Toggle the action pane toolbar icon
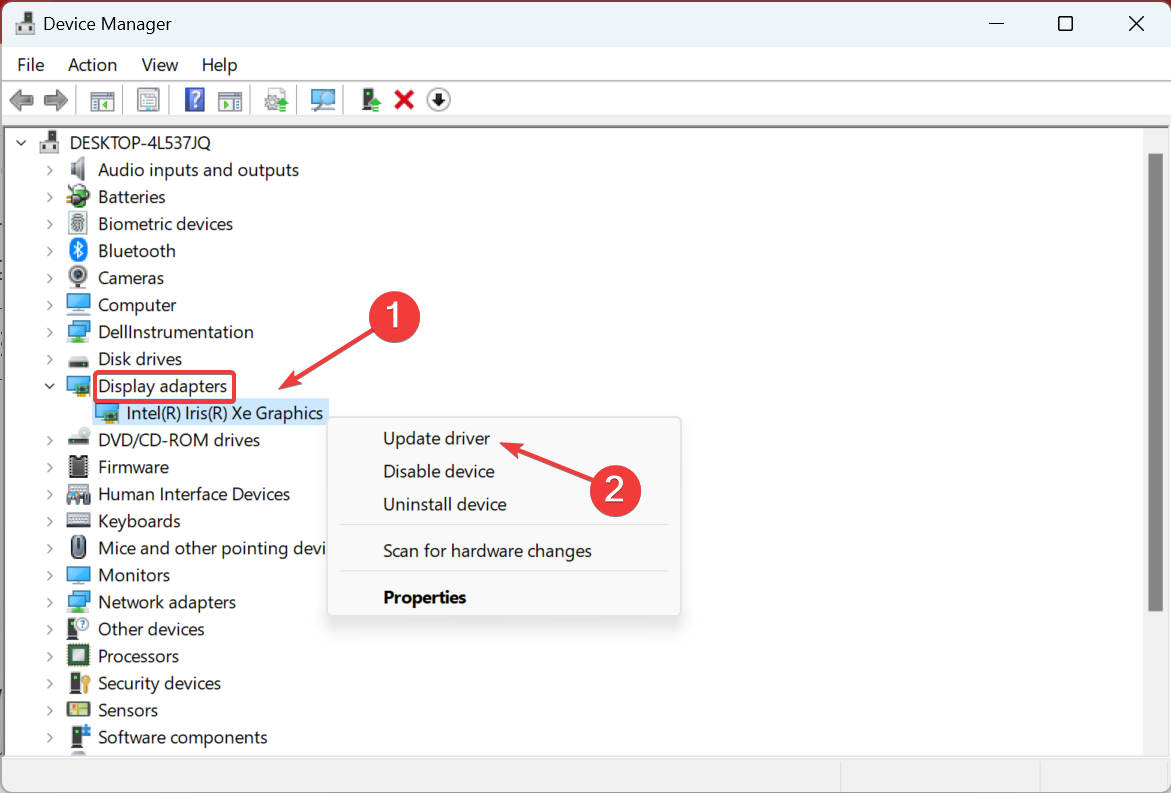This screenshot has height=793, width=1171. [x=230, y=100]
